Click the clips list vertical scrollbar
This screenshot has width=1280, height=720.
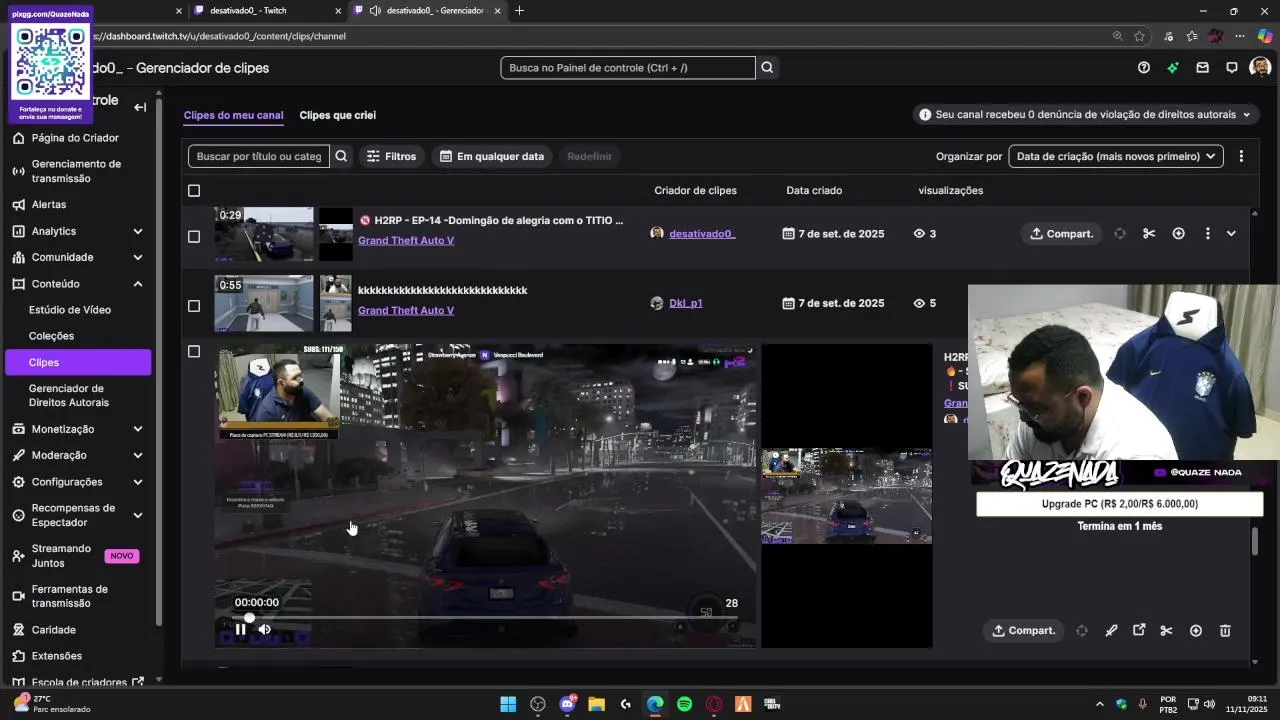click(1255, 540)
